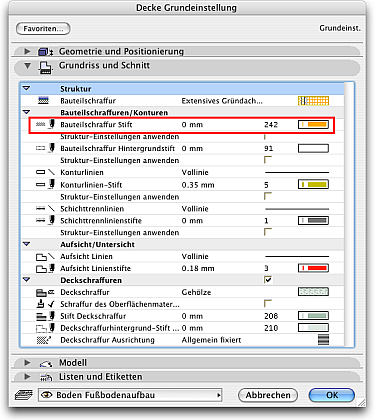
Task: Click pen number 242 value
Action: 271,125
